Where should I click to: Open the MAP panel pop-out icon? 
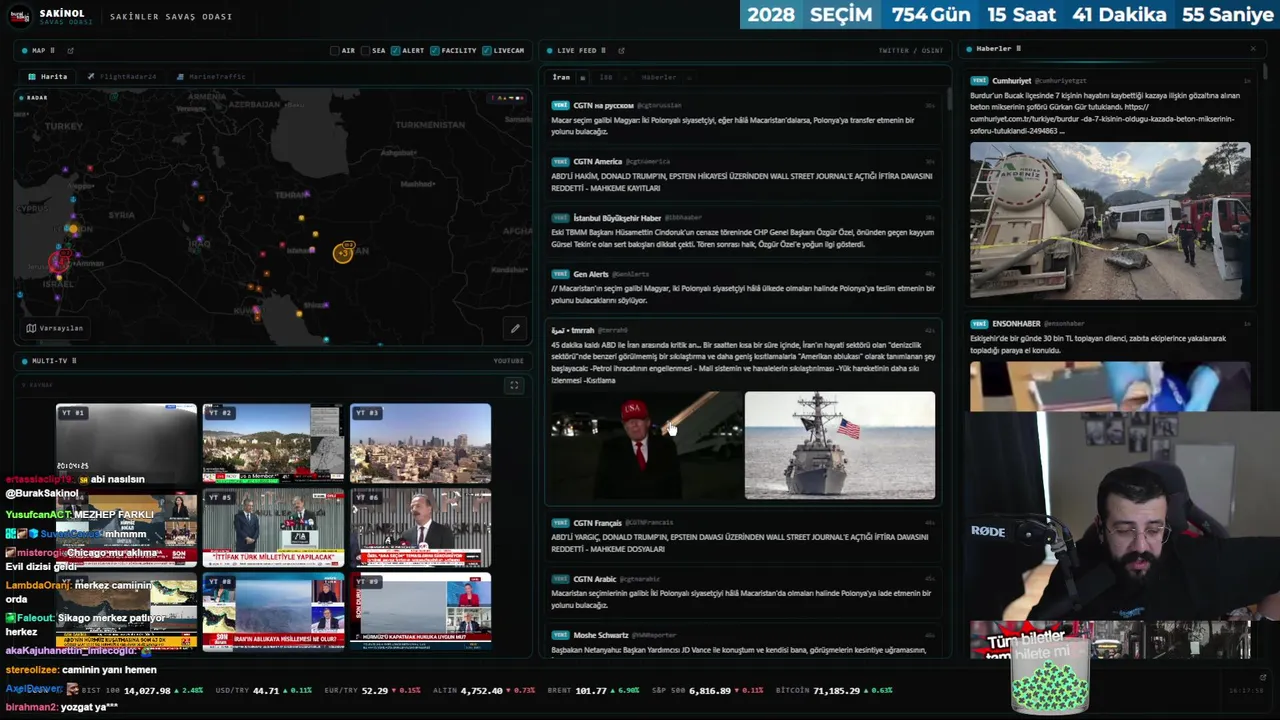(70, 50)
